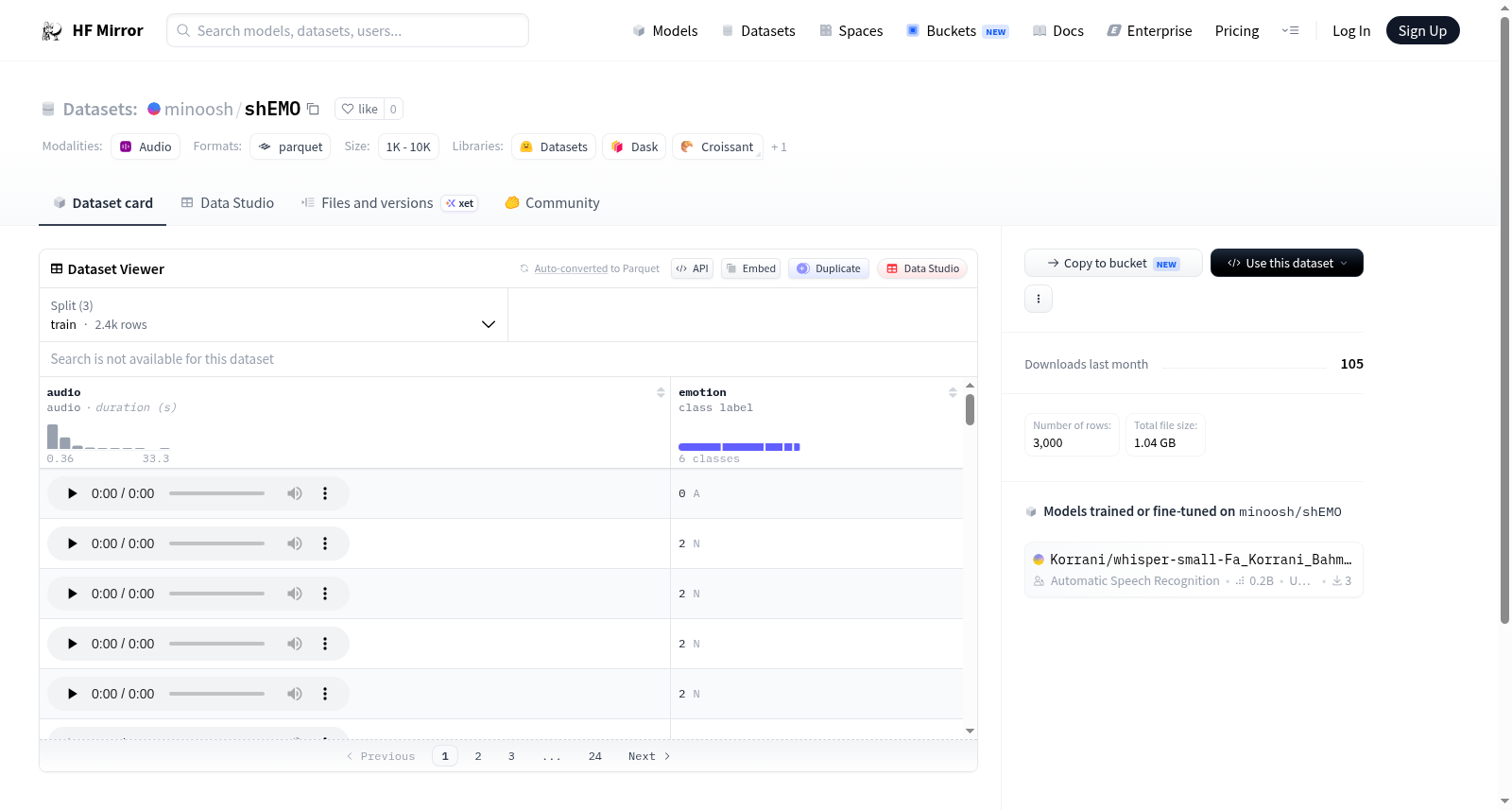Image resolution: width=1512 pixels, height=810 pixels.
Task: Play audio in the fifth row
Action: tap(73, 694)
